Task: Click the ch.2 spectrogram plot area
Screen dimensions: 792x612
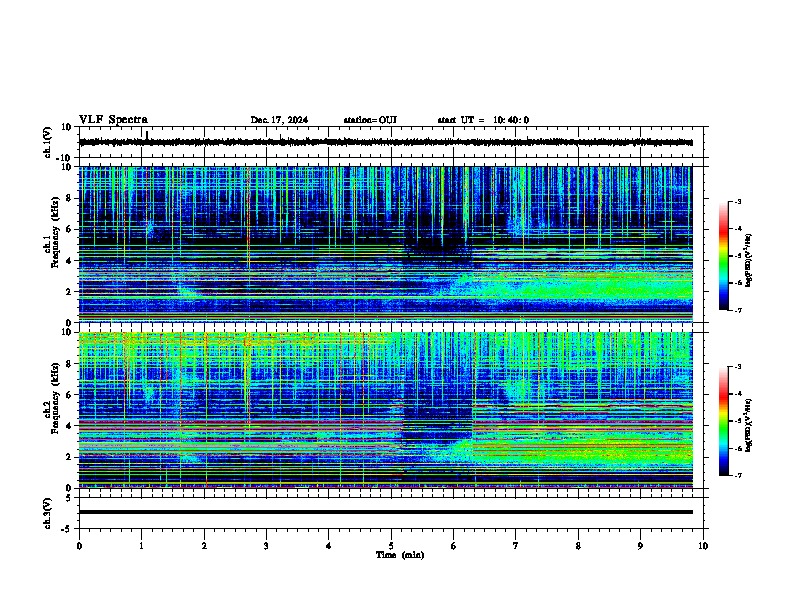Action: point(385,410)
